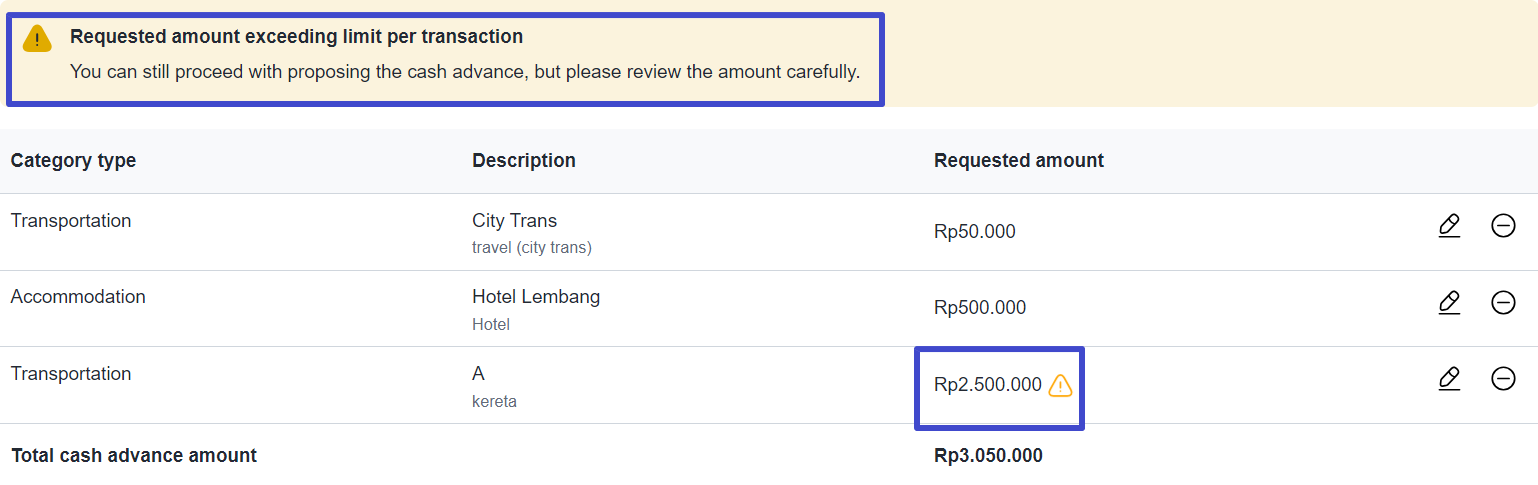Edit the City Trans row with pencil icon
This screenshot has height=485, width=1538.
click(x=1449, y=226)
